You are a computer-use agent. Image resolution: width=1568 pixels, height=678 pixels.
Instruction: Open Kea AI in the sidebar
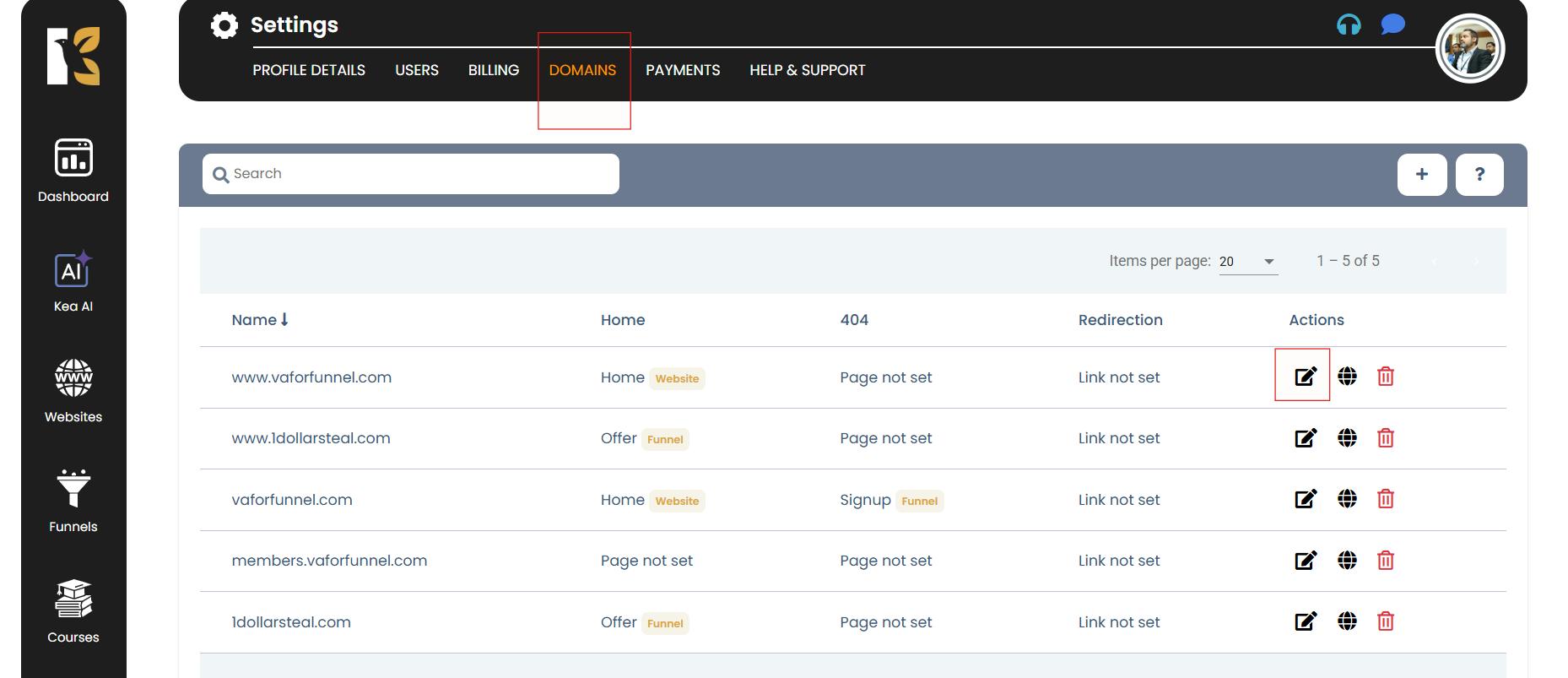(73, 282)
